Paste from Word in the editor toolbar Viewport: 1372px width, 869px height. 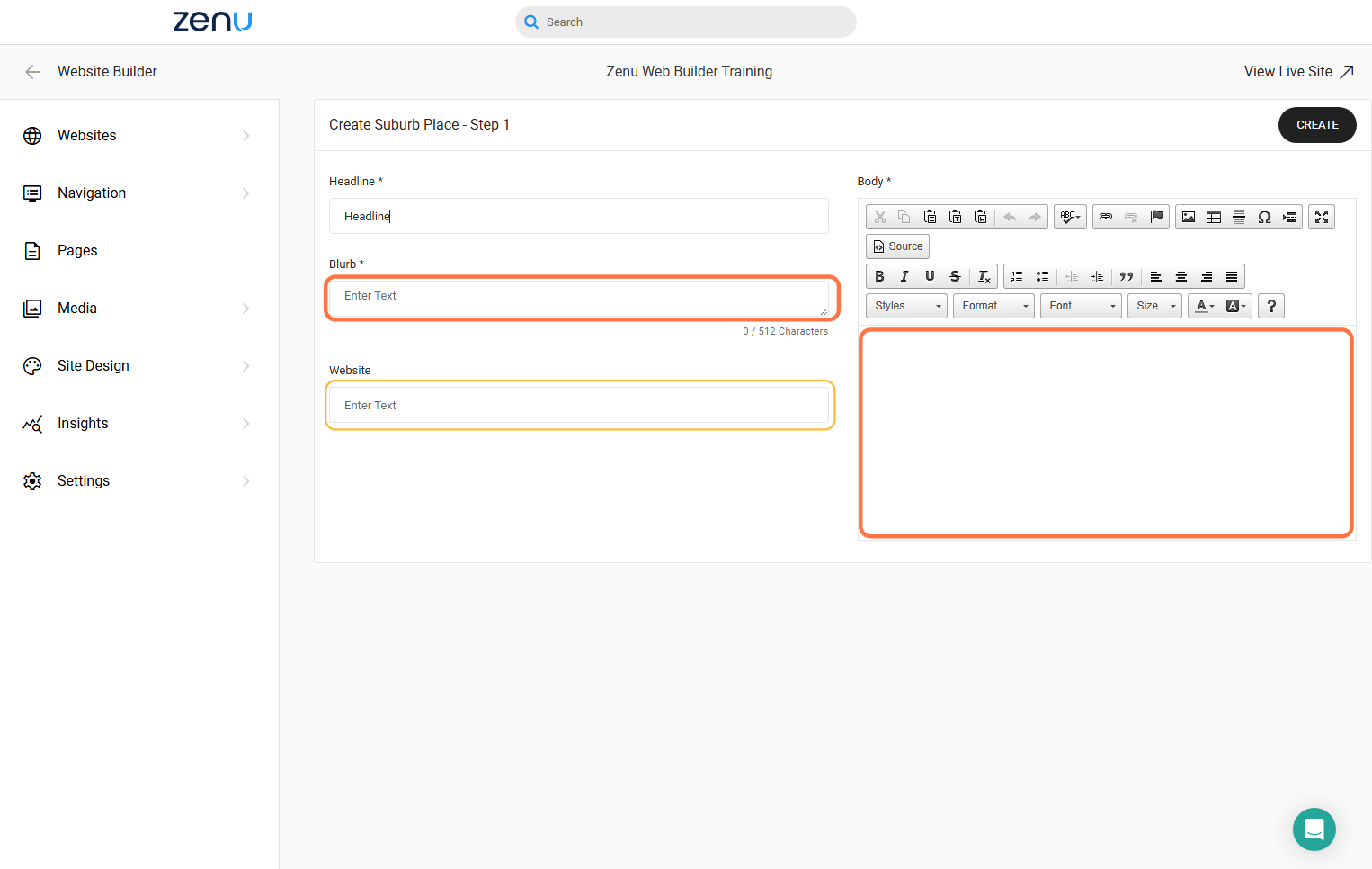click(x=981, y=217)
